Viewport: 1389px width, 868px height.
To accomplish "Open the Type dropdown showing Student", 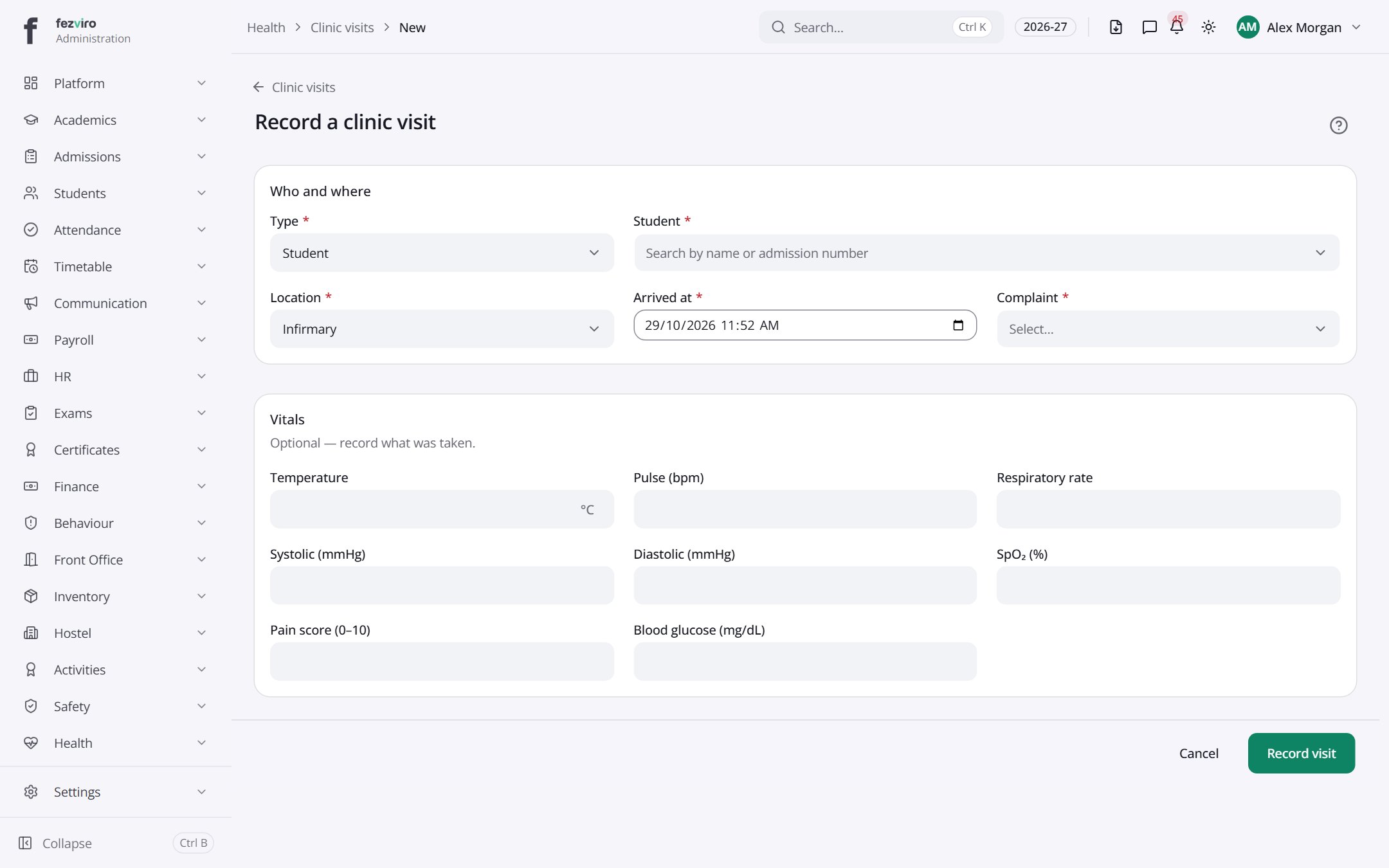I will [442, 253].
